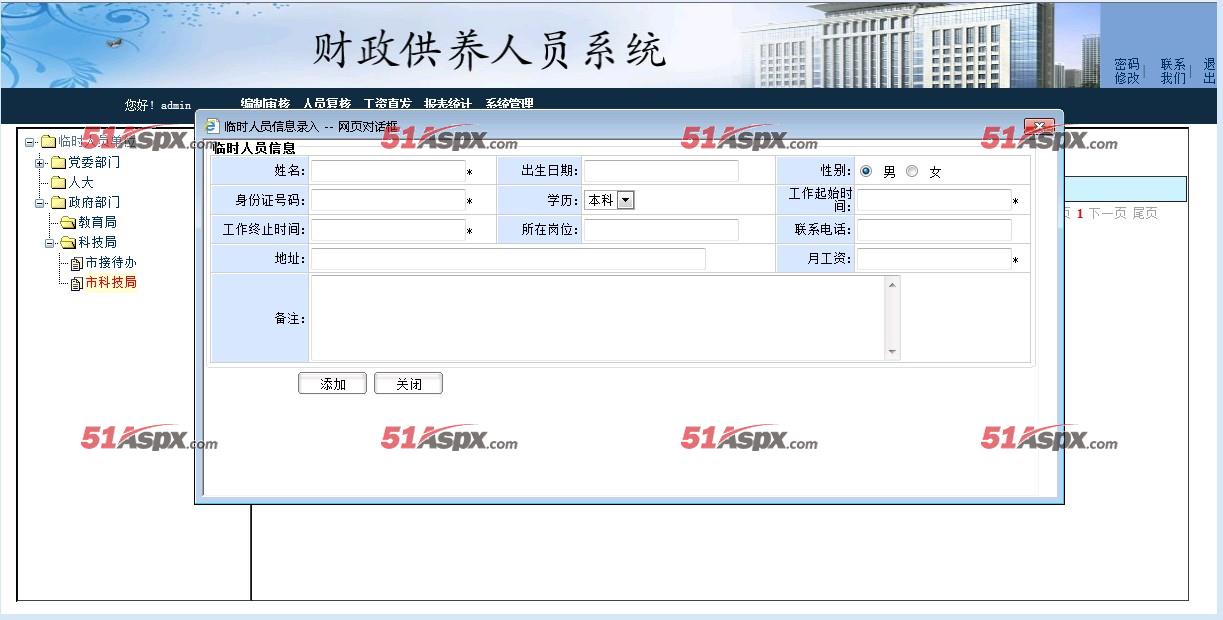The height and width of the screenshot is (620, 1223).
Task: Click inside the 备注 text area
Action: tap(598, 318)
